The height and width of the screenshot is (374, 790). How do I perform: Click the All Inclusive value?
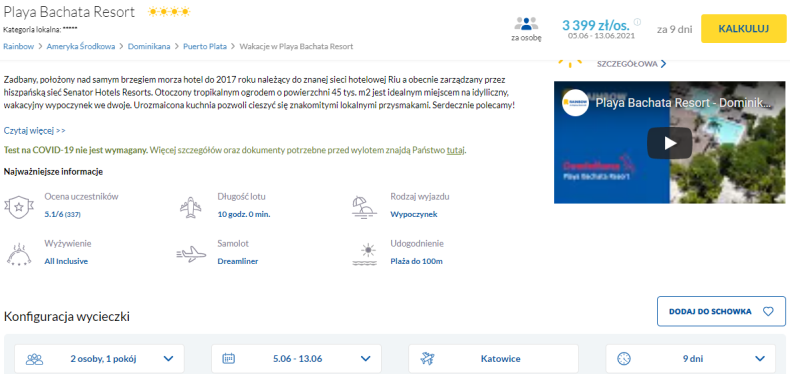[x=67, y=261]
